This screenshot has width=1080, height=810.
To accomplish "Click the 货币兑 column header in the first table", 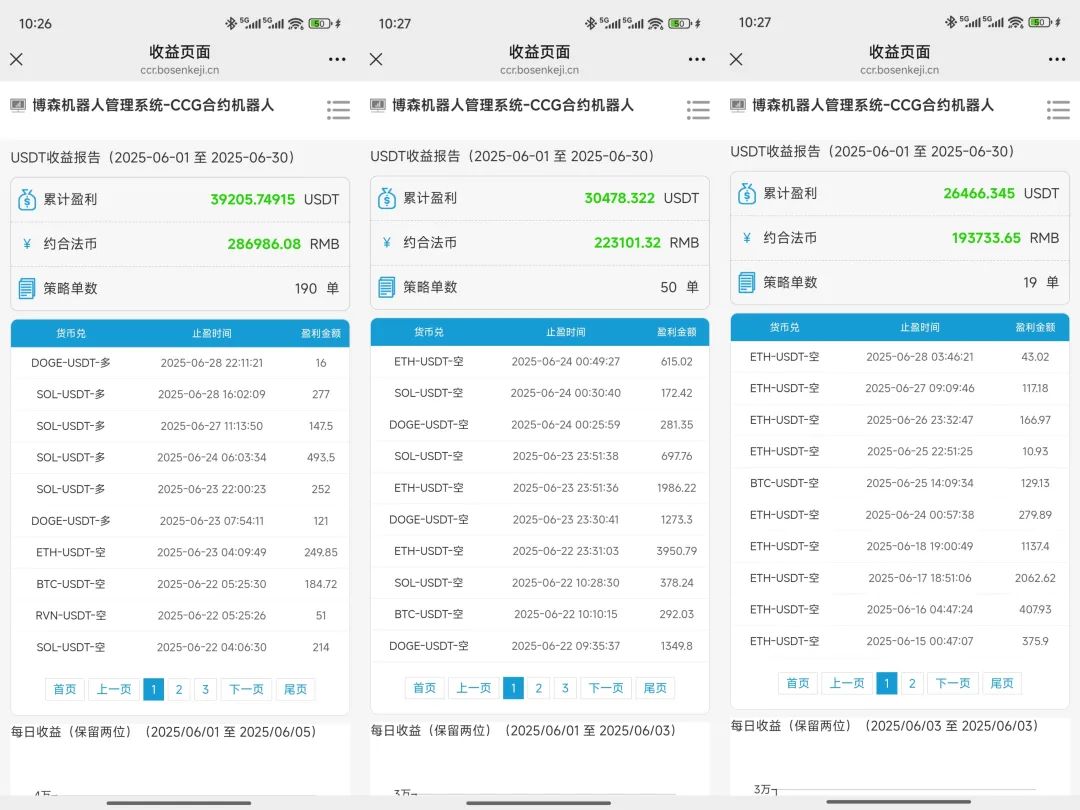I will (70, 333).
